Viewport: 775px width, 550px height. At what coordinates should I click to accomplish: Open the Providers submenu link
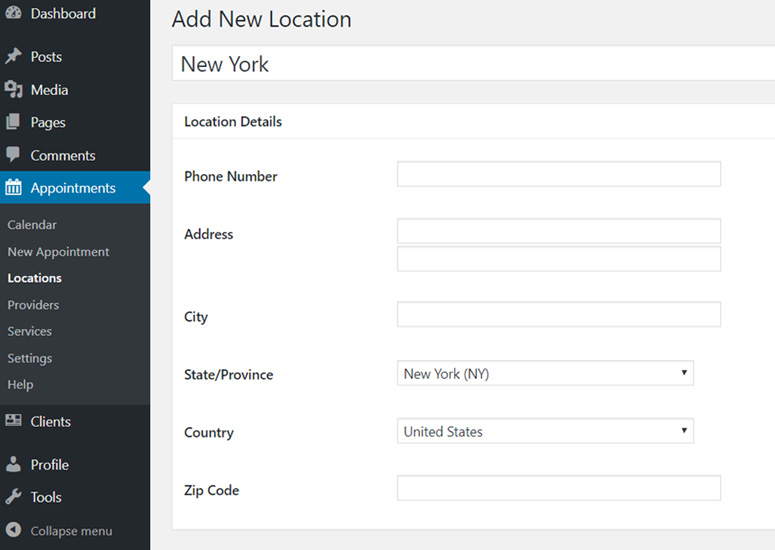[33, 305]
